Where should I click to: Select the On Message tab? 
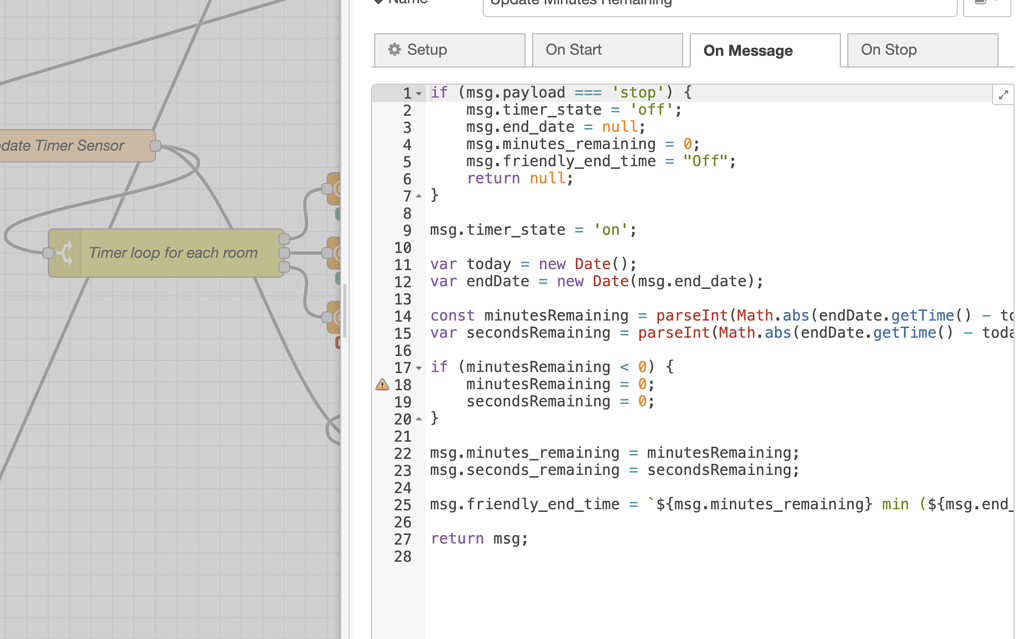(764, 49)
